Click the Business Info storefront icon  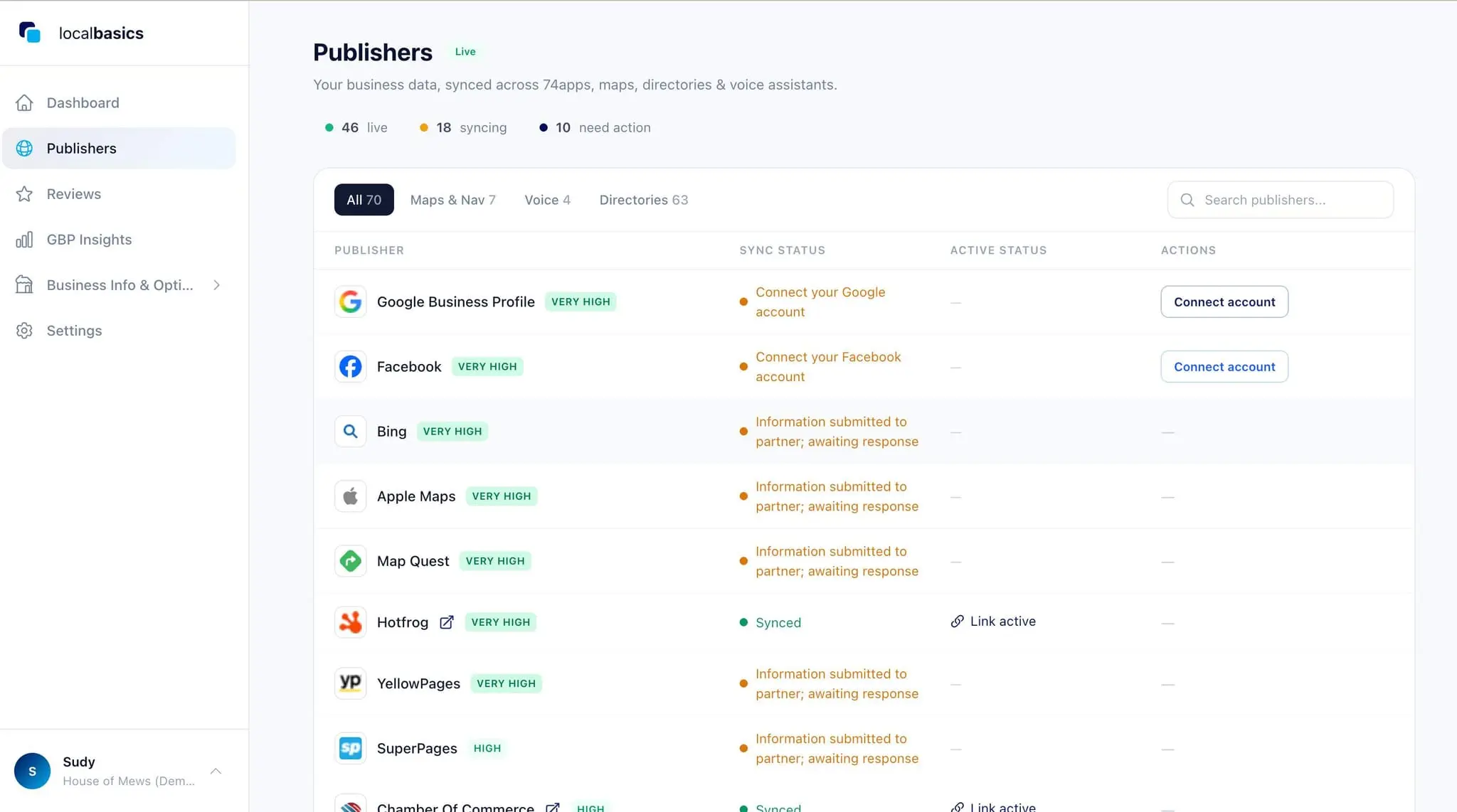(x=24, y=285)
